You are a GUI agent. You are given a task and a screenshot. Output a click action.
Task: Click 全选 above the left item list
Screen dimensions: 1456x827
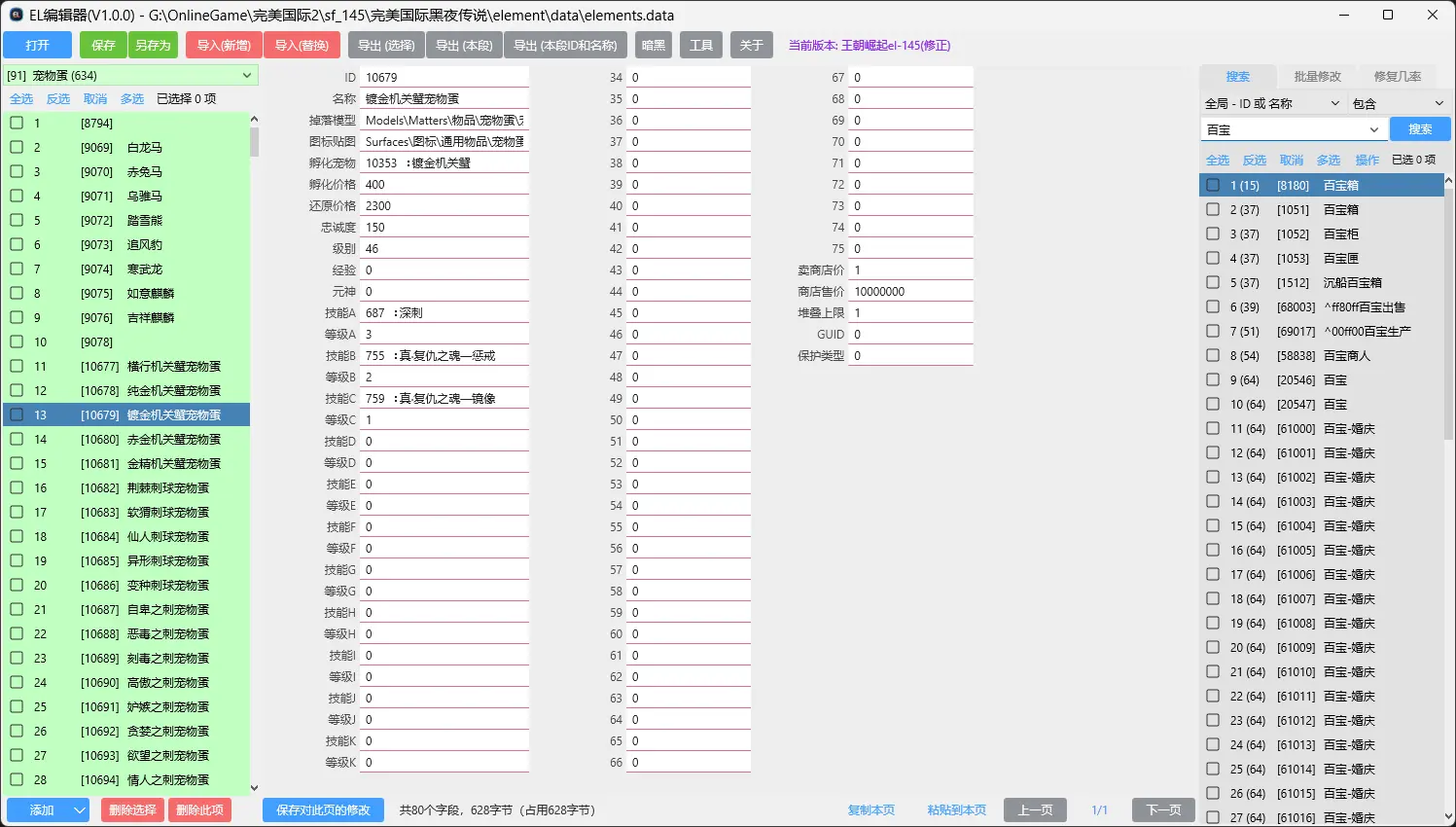click(21, 99)
